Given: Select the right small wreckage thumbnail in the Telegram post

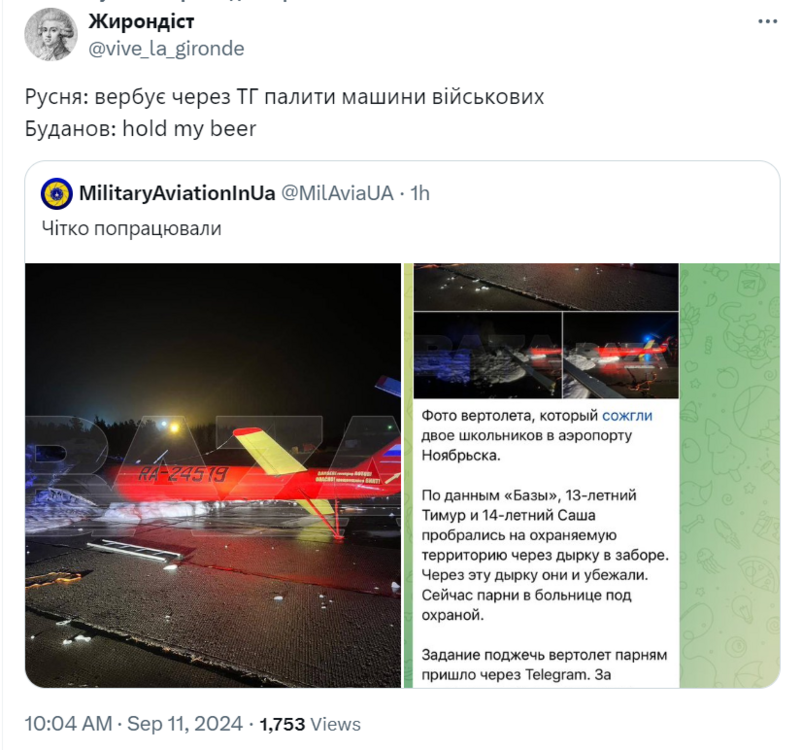Looking at the screenshot, I should (x=620, y=354).
